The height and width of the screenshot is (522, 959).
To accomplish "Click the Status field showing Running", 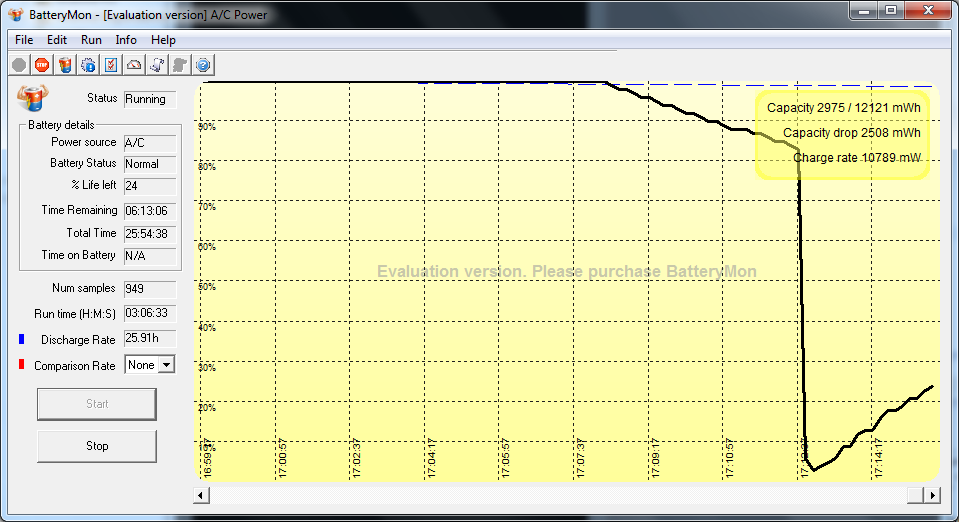I will point(150,99).
